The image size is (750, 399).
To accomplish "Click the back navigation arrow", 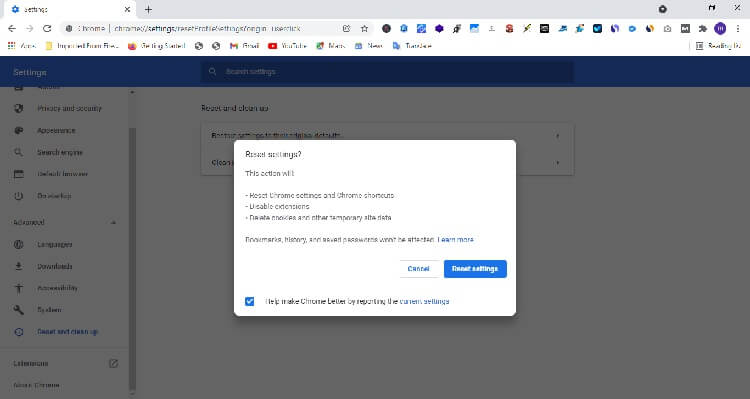I will (x=12, y=29).
